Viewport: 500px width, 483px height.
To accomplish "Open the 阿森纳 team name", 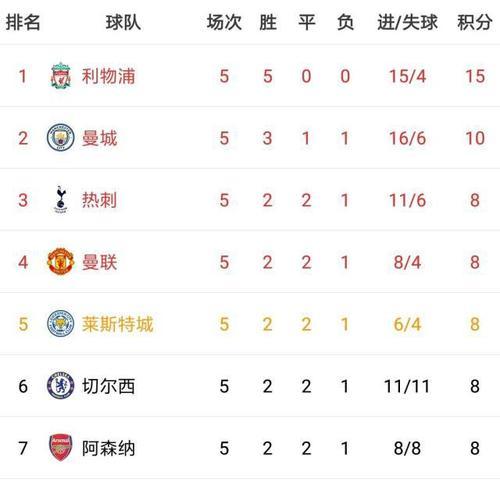I will (x=108, y=448).
